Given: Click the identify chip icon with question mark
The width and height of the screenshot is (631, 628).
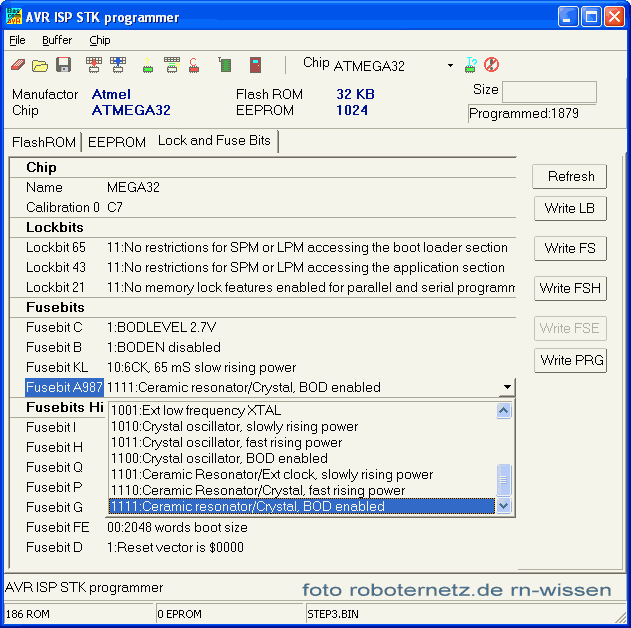Looking at the screenshot, I should (470, 66).
